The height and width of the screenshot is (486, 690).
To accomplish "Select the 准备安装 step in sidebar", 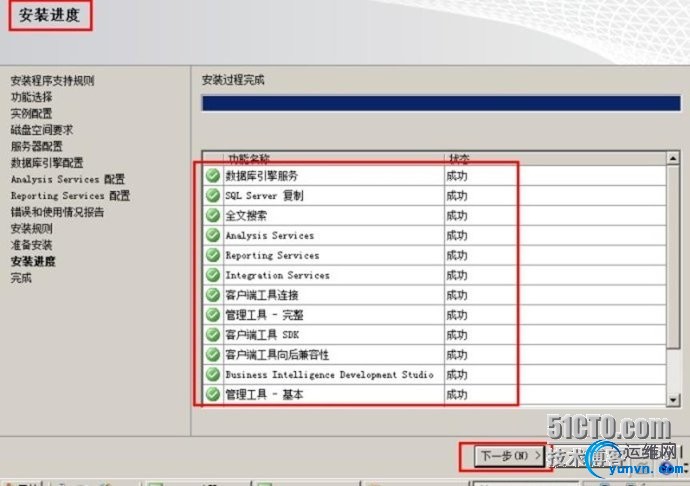I will click(x=31, y=245).
